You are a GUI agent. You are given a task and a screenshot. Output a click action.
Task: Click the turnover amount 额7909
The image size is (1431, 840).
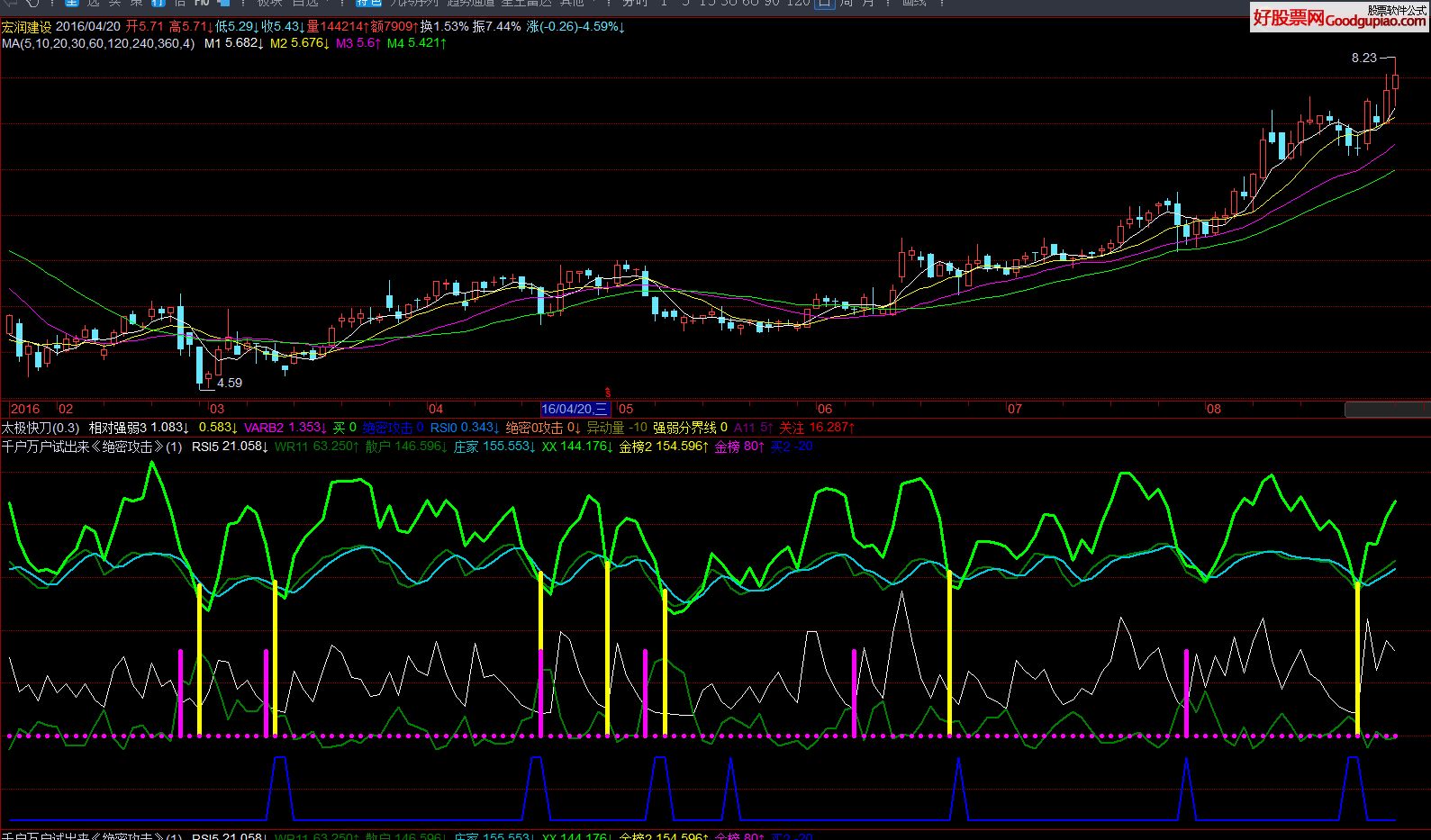[x=394, y=27]
